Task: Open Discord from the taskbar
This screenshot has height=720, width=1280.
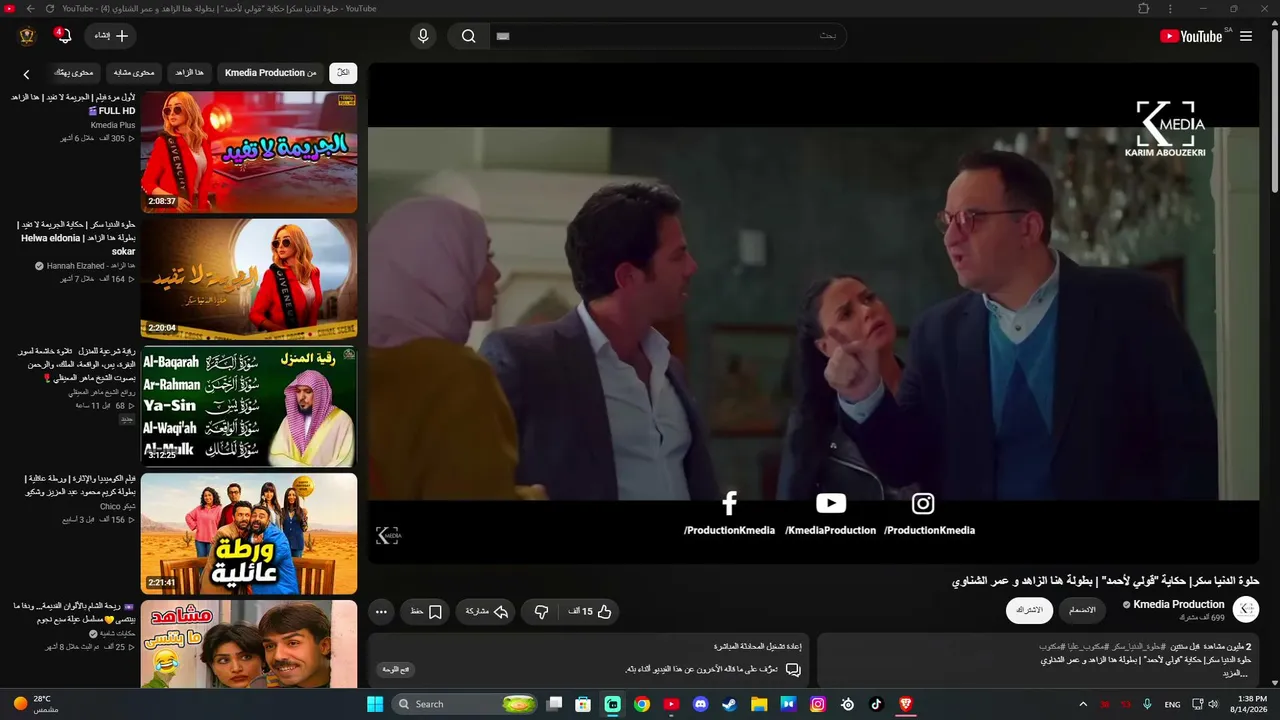Action: coord(700,704)
